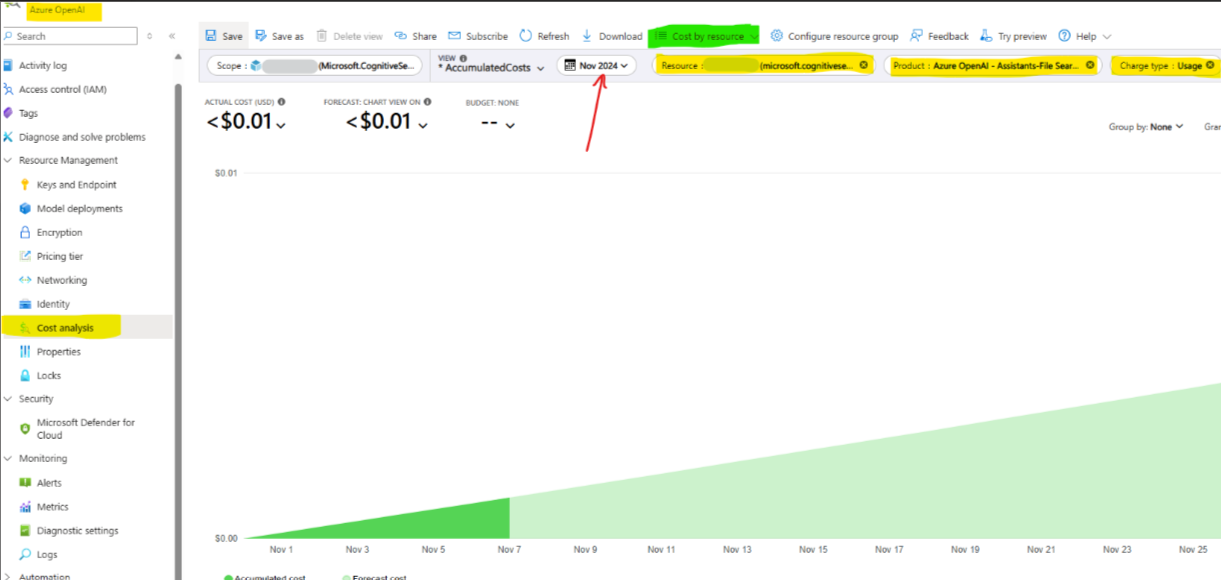
Task: Click the Keys and Endpoint key icon
Action: pyautogui.click(x=26, y=185)
